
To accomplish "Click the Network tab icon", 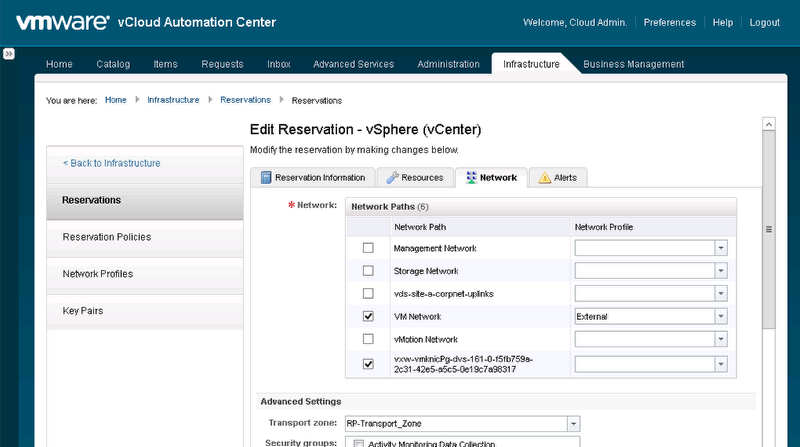I will 471,178.
